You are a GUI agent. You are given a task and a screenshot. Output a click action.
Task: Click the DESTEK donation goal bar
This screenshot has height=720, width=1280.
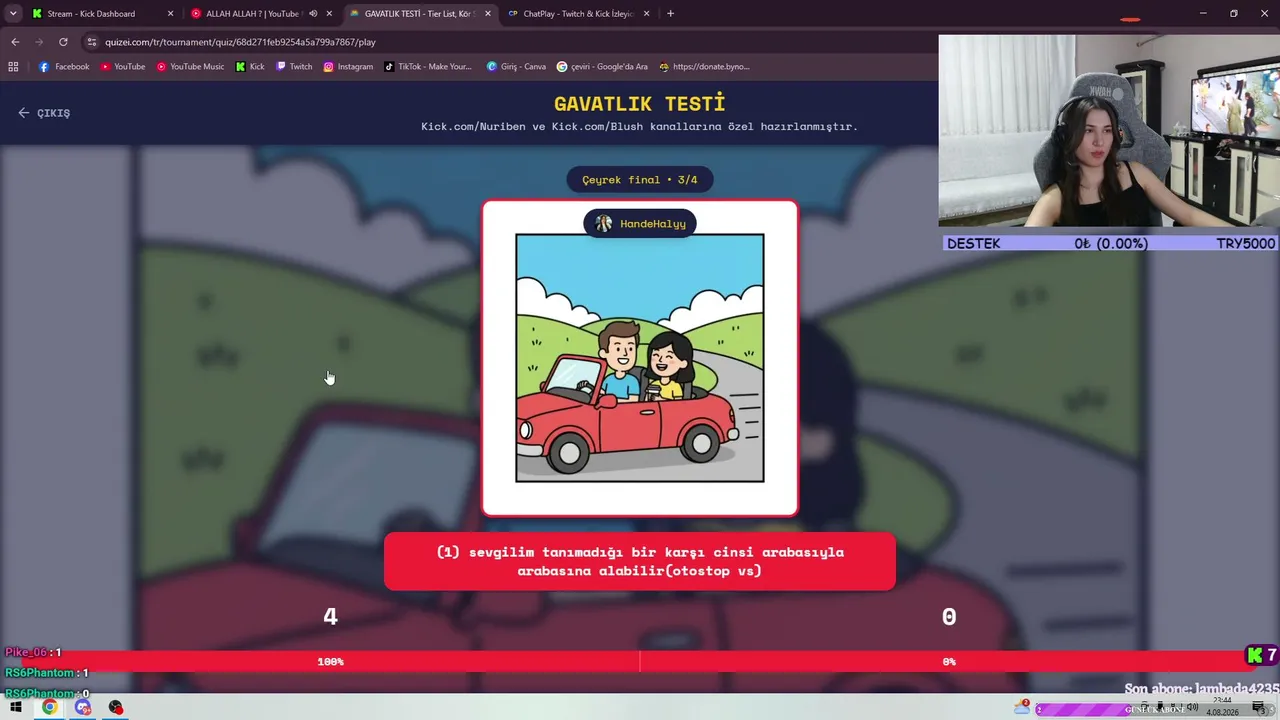tap(1111, 243)
